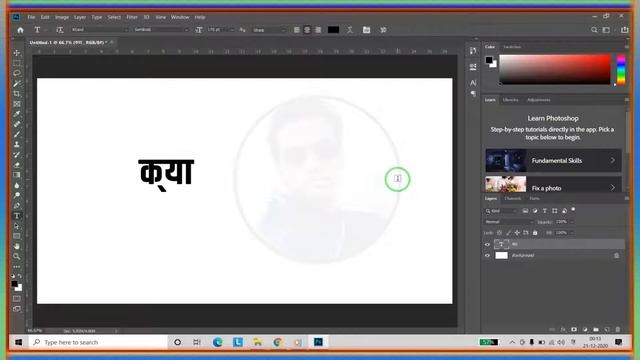The image size is (640, 360).
Task: Open the Image menu
Action: click(62, 17)
